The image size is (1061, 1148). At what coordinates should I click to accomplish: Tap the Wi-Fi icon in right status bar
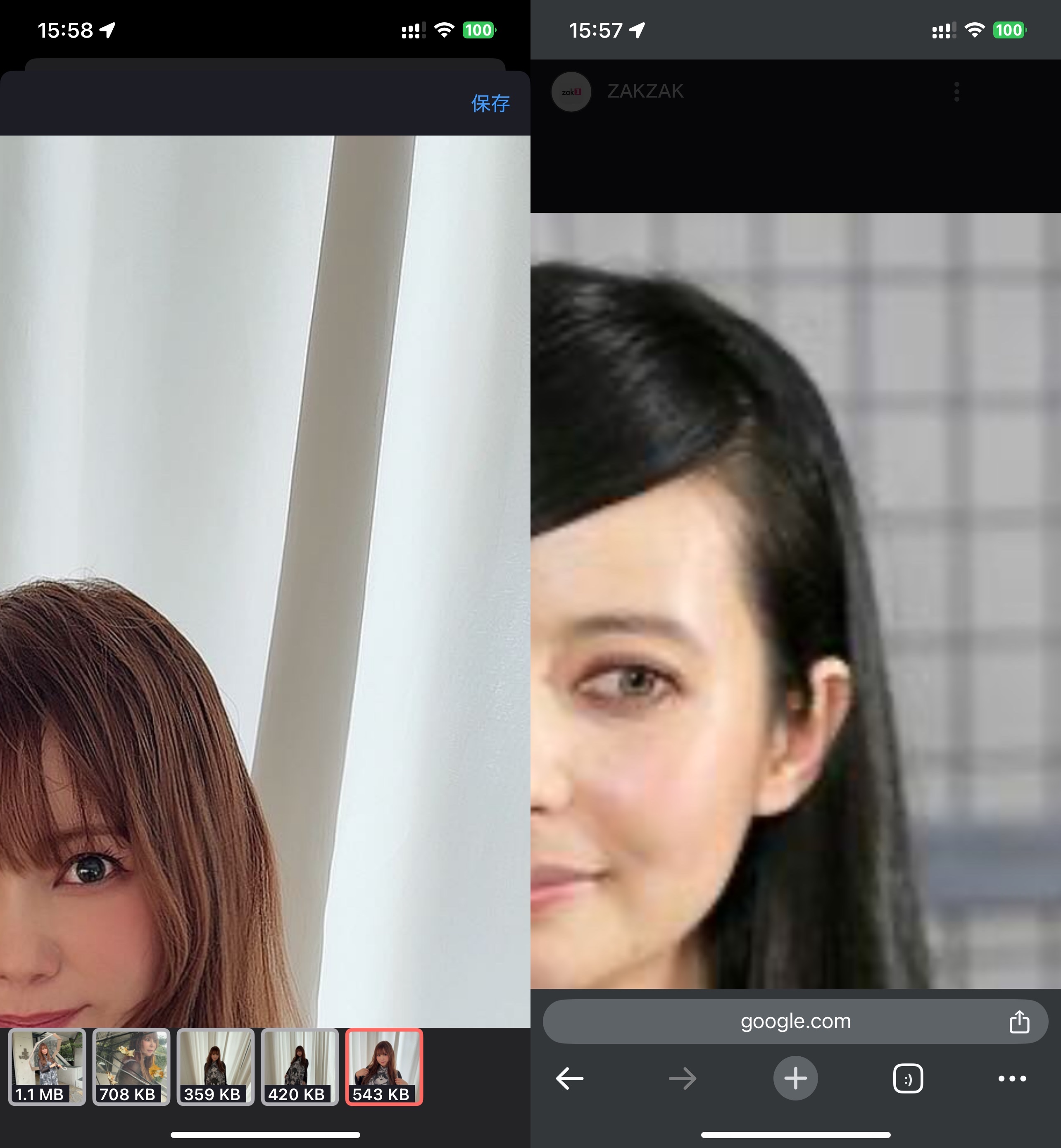pyautogui.click(x=975, y=30)
